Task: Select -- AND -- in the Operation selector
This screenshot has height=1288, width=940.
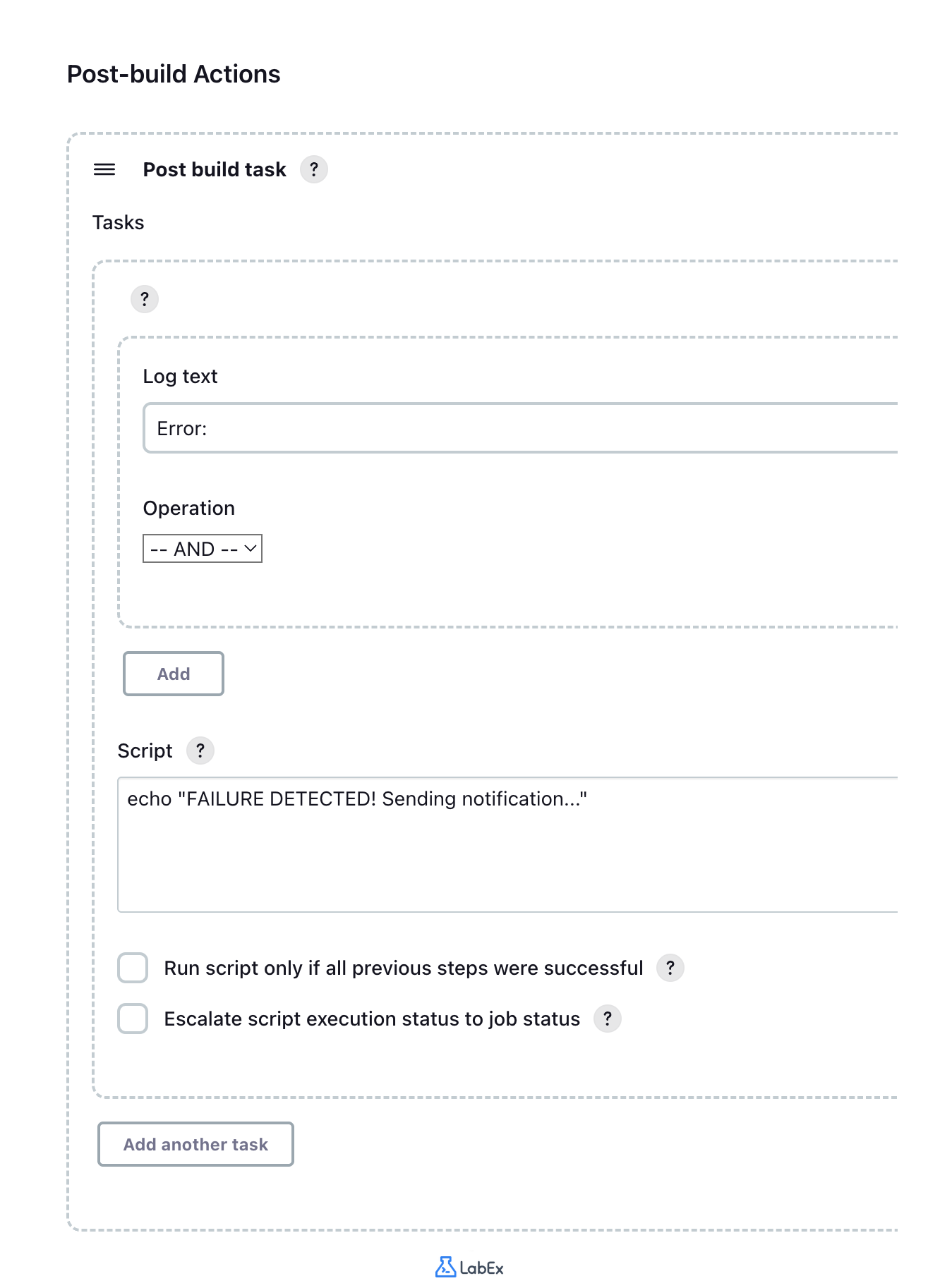Action: (x=203, y=548)
